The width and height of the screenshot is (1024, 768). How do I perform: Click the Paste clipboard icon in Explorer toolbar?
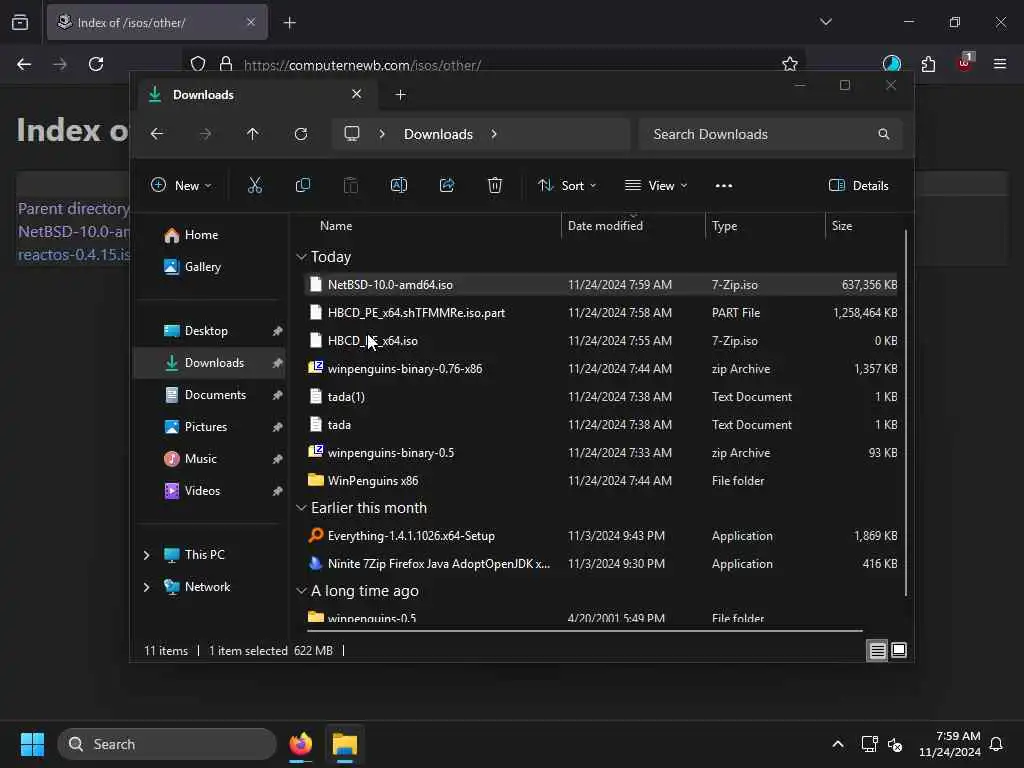(x=351, y=185)
